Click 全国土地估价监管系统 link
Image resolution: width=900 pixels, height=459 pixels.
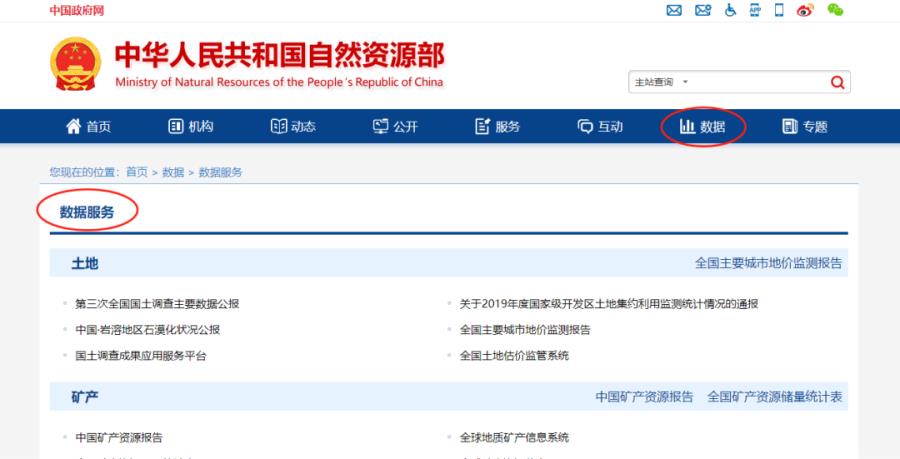[x=514, y=356]
